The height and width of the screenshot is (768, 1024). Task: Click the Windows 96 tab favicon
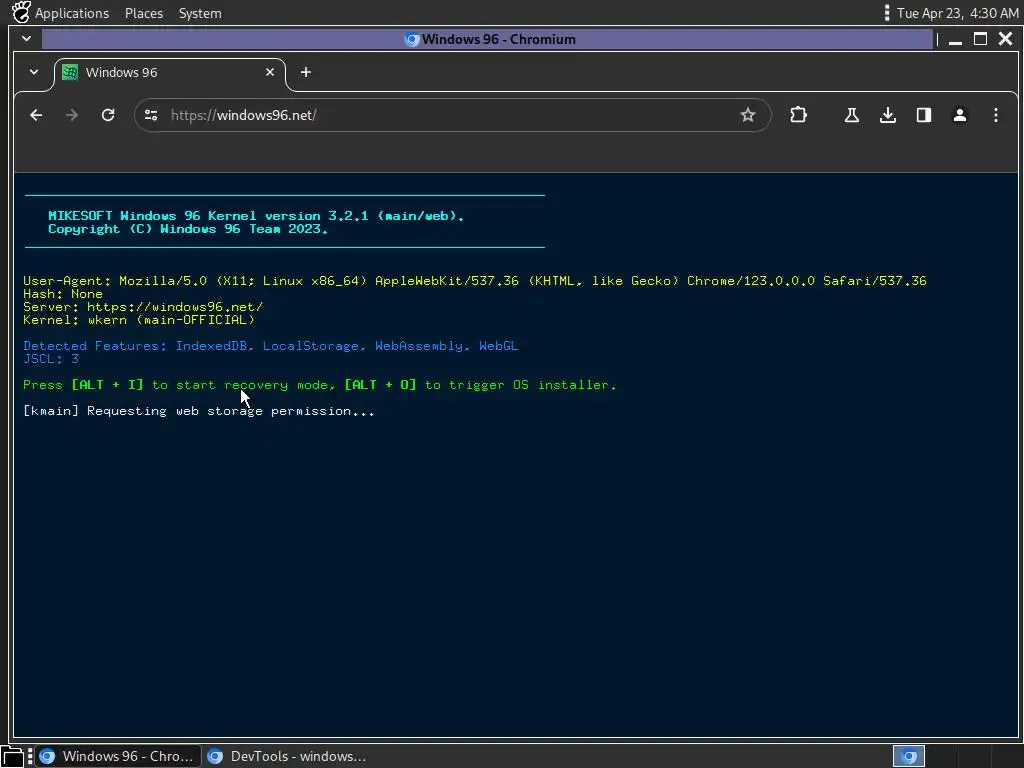point(70,72)
